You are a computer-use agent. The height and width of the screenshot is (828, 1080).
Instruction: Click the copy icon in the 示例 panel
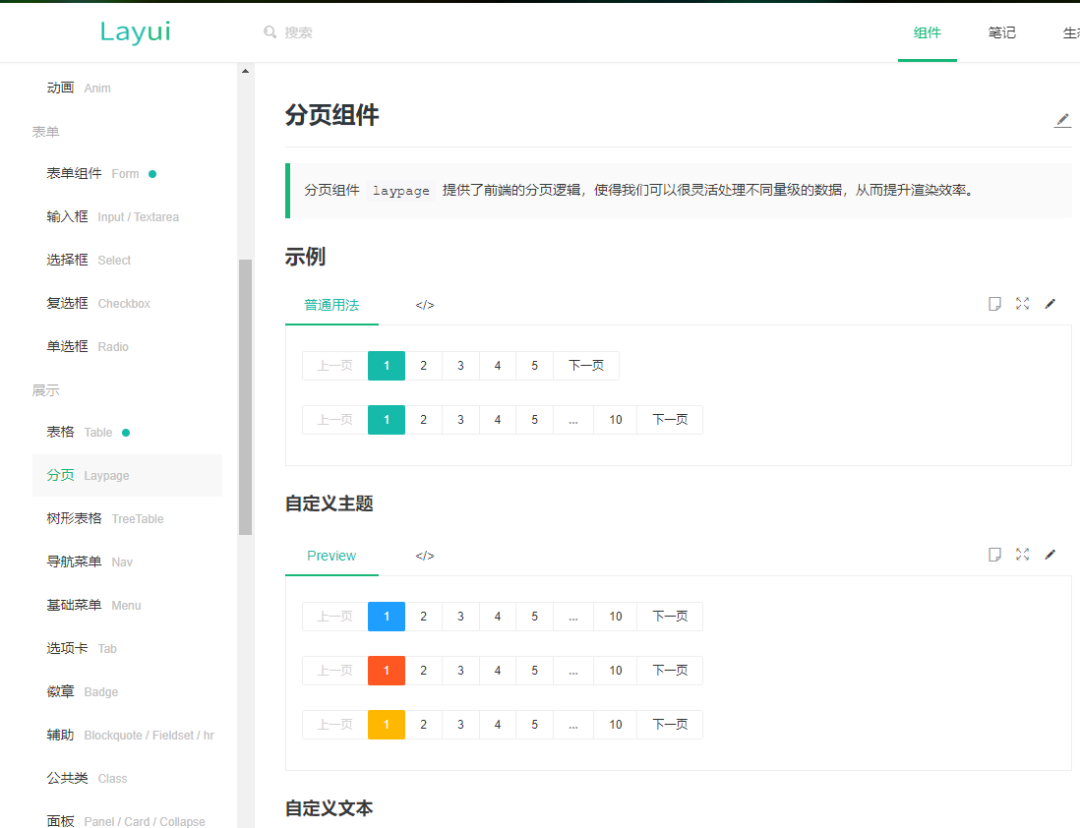pos(994,304)
